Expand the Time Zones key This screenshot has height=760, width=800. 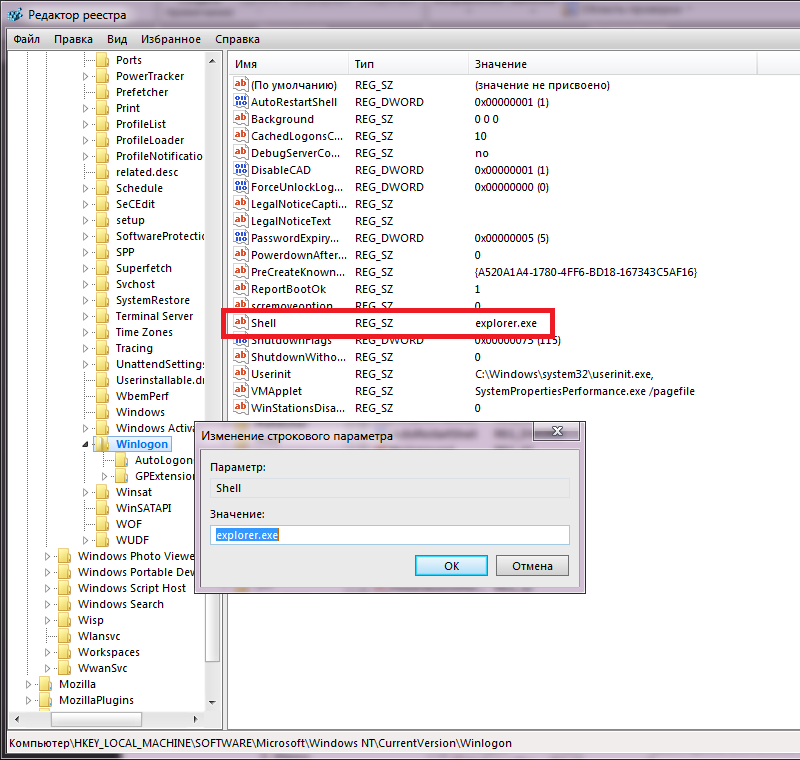86,333
